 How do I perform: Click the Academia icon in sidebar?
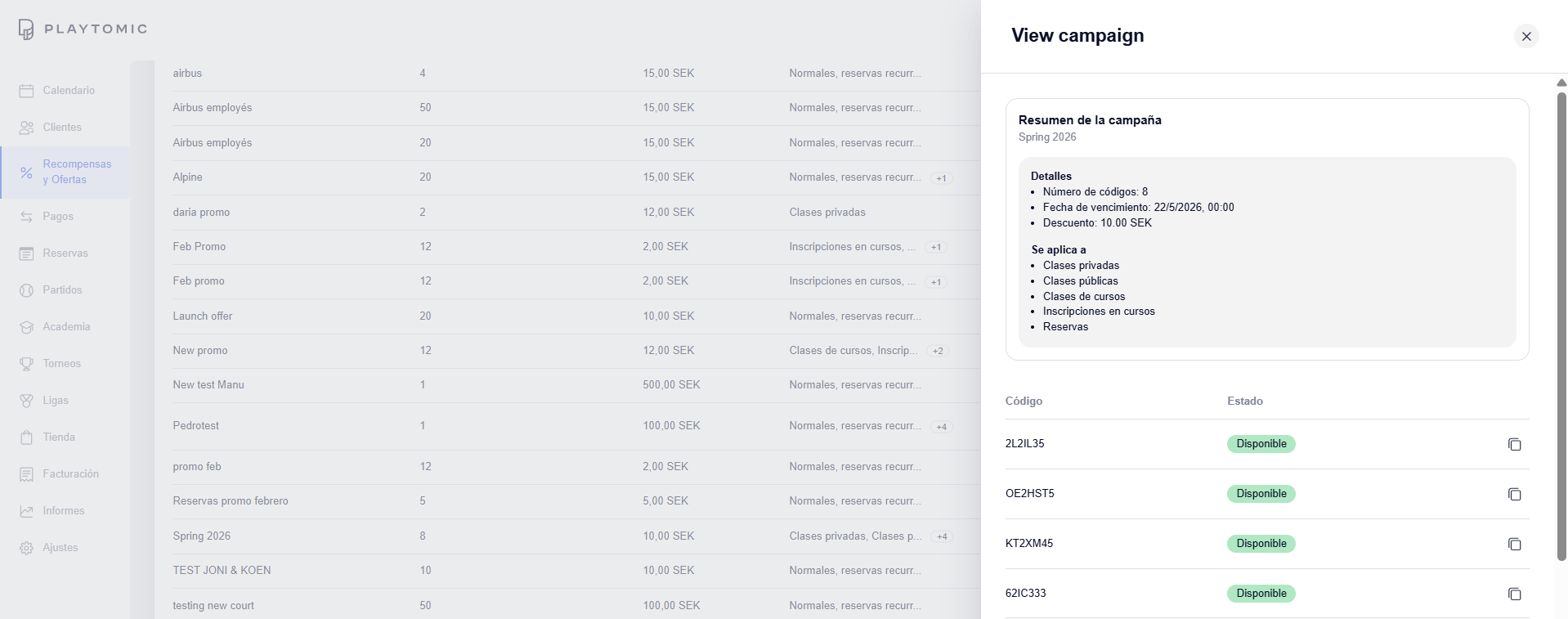(26, 327)
